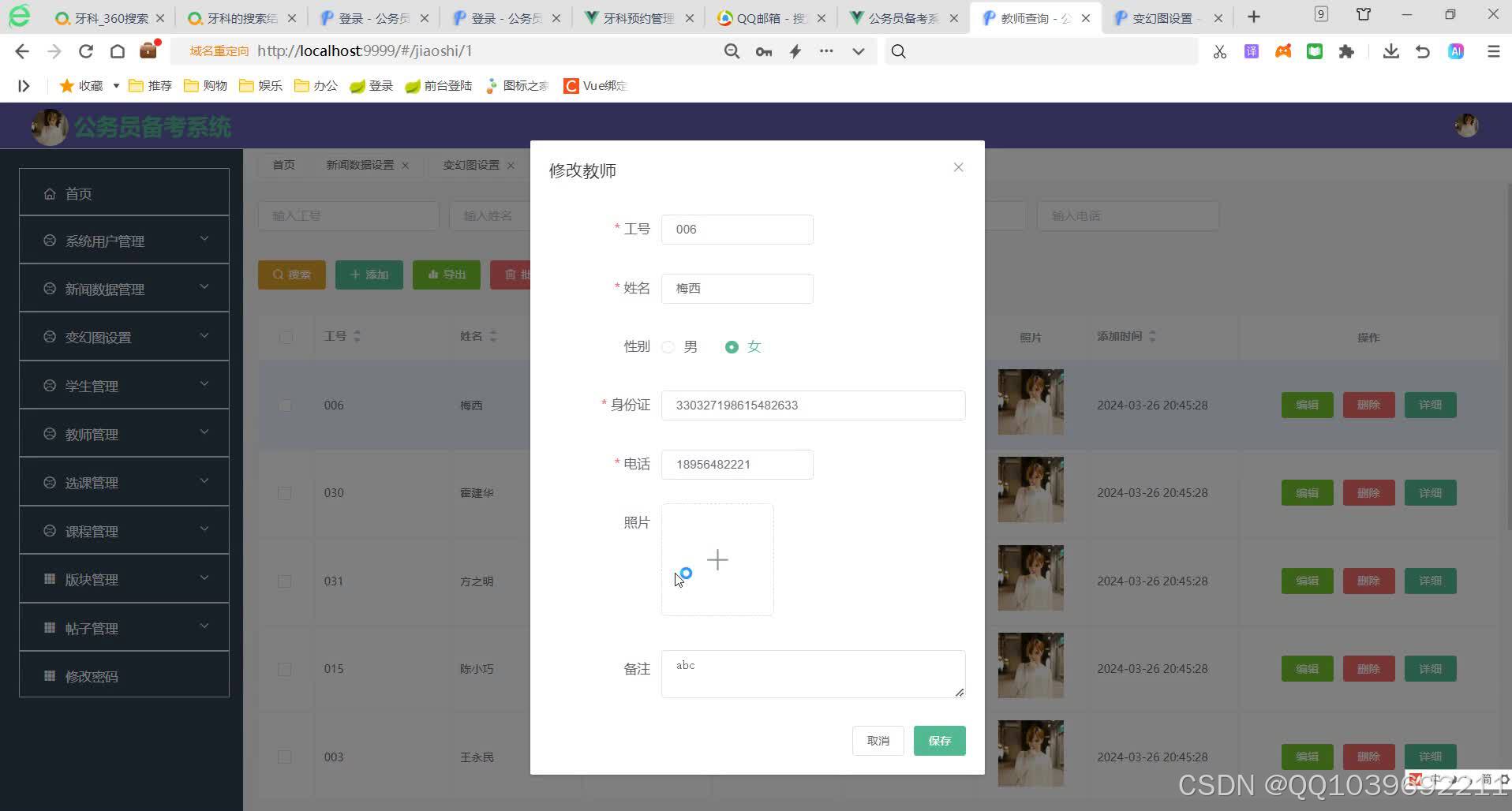Viewport: 1512px width, 811px height.
Task: Check the checkbox for teacher 006 row
Action: click(284, 405)
